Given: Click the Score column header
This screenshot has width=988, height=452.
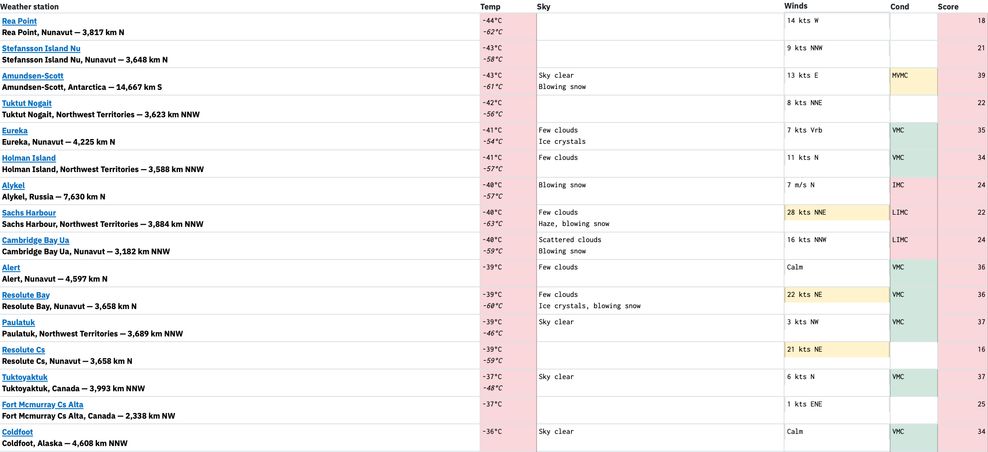Looking at the screenshot, I should 948,6.
